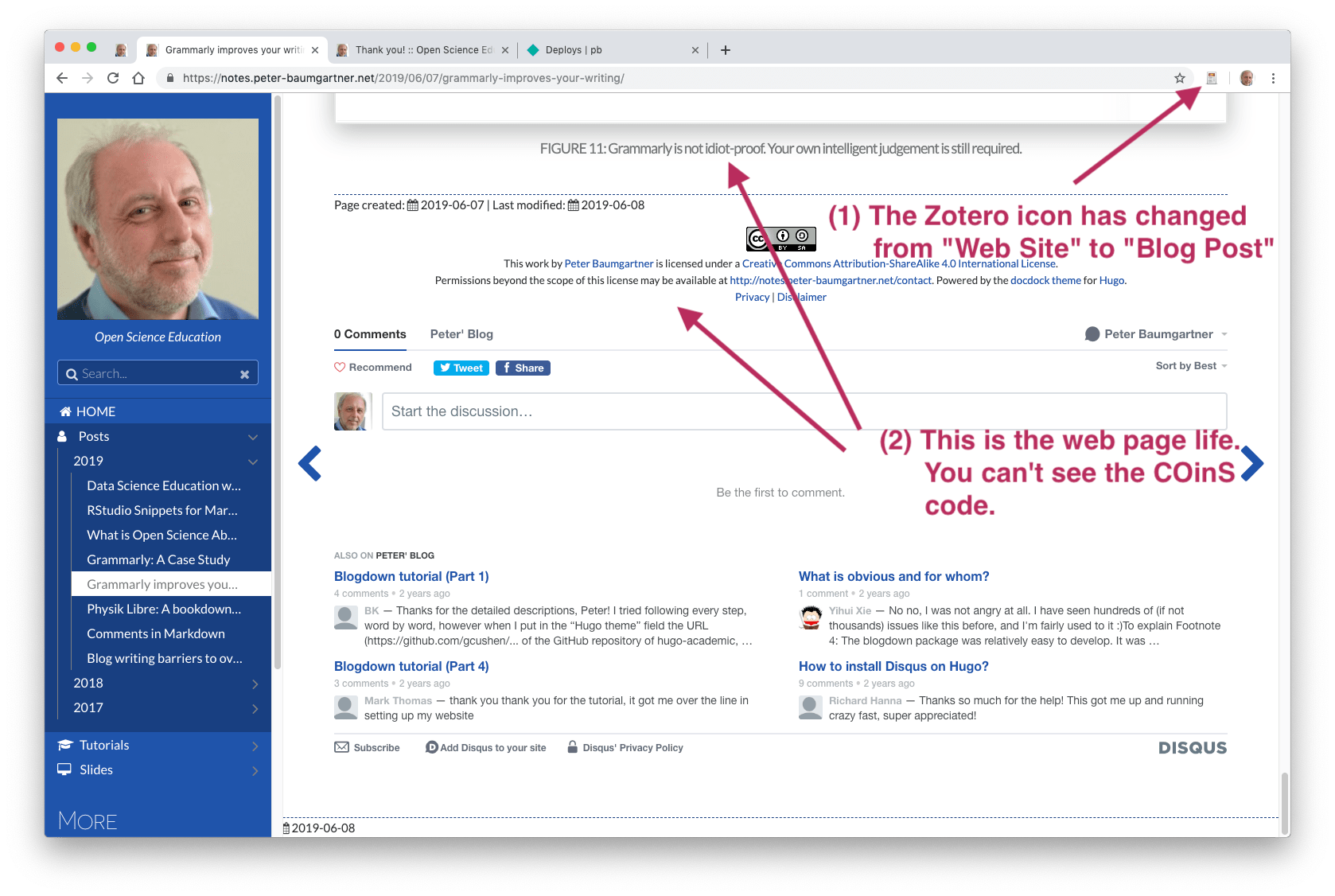Toggle Recommend on this post
1335x896 pixels.
(373, 367)
